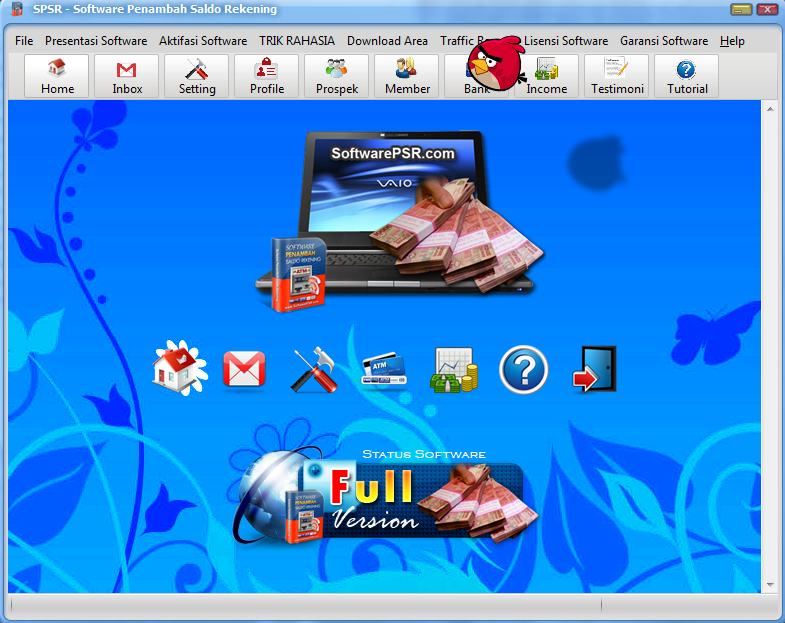785x623 pixels.
Task: Open the Tutorial toolbar button
Action: (x=687, y=76)
